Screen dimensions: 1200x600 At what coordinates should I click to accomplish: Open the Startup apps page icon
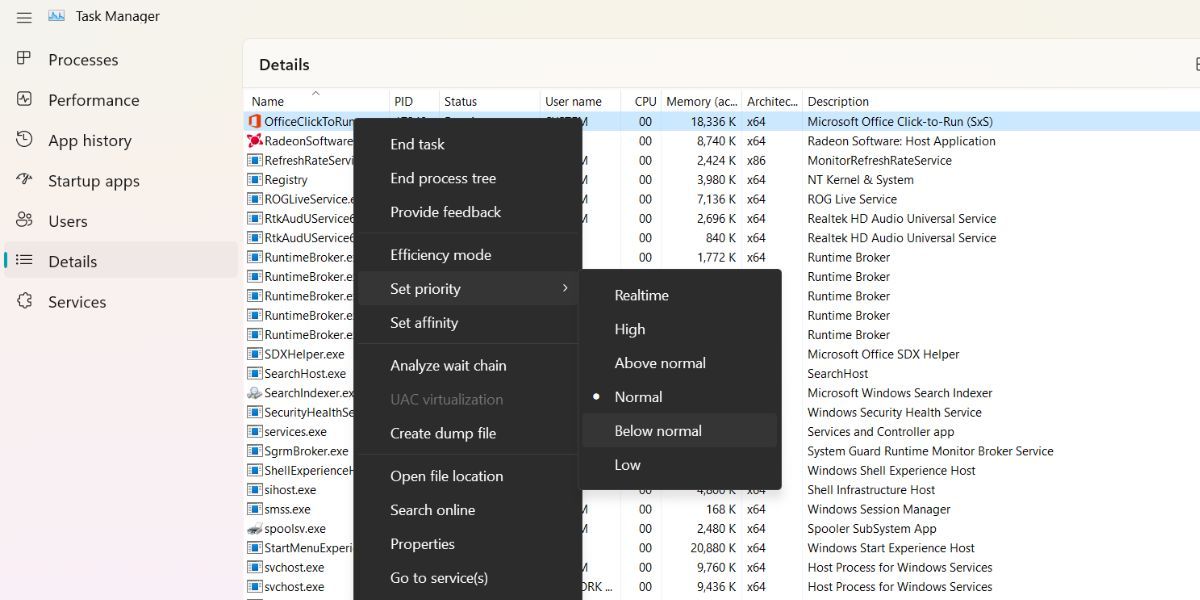[x=25, y=180]
